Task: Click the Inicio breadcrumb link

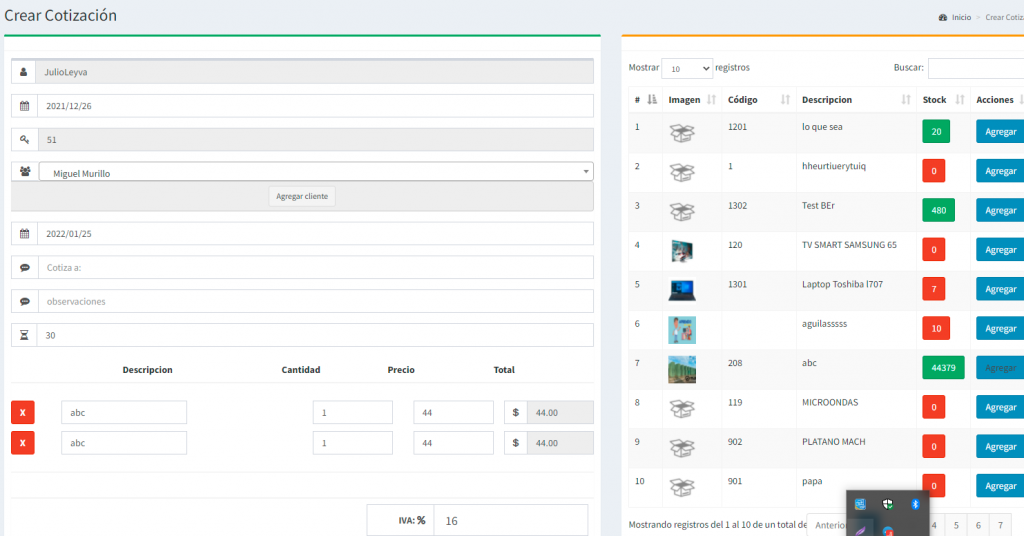Action: tap(961, 17)
